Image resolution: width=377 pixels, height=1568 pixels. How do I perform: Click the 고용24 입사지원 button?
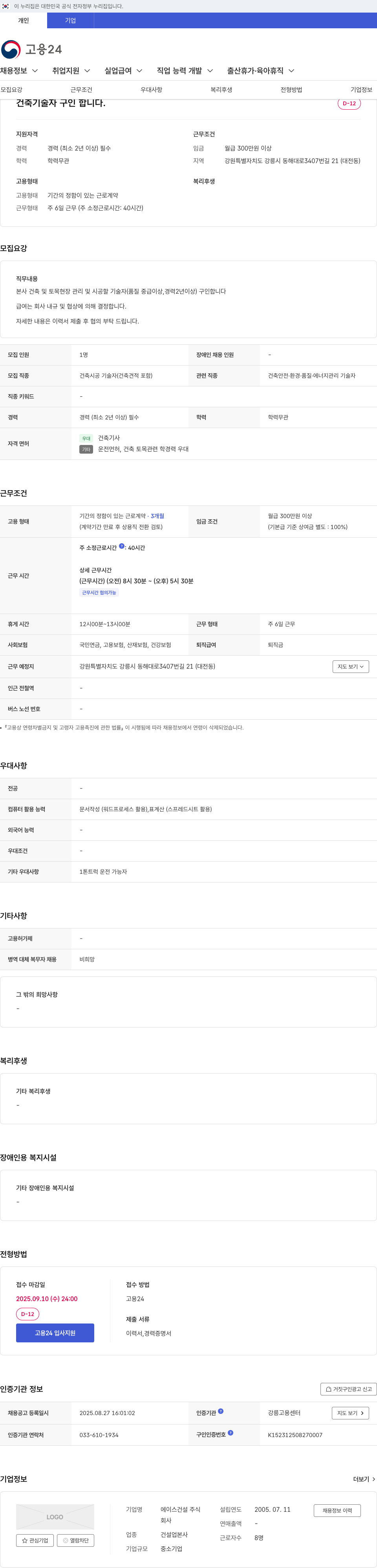tap(55, 1333)
